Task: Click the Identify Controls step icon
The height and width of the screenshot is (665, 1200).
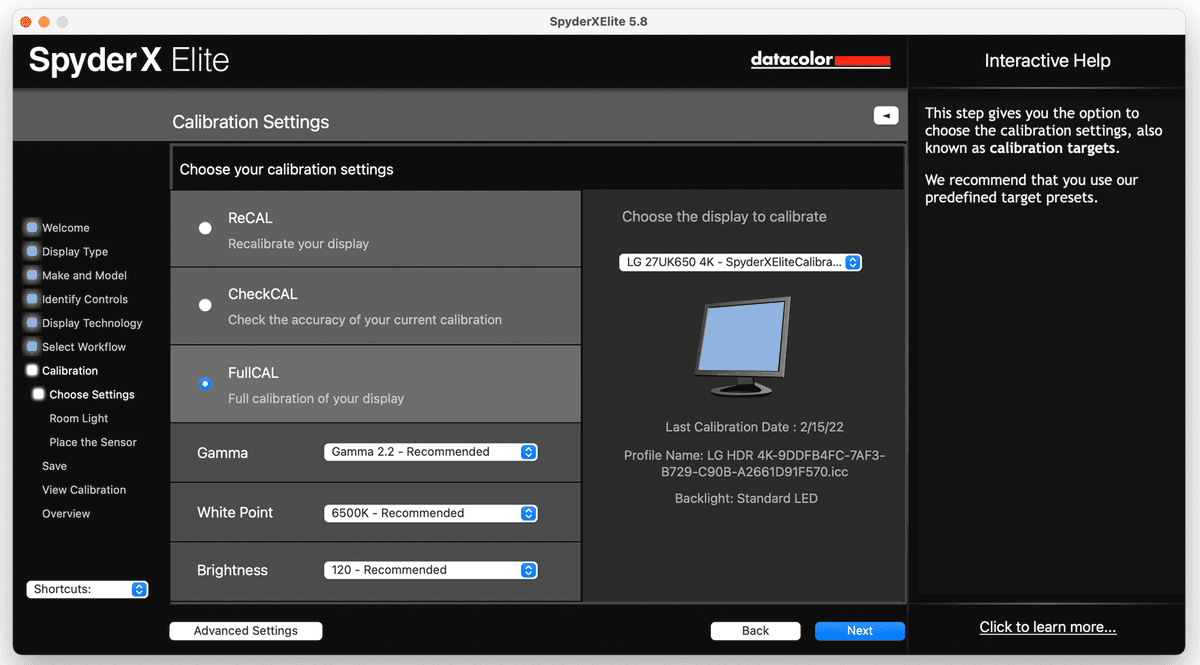Action: 33,299
